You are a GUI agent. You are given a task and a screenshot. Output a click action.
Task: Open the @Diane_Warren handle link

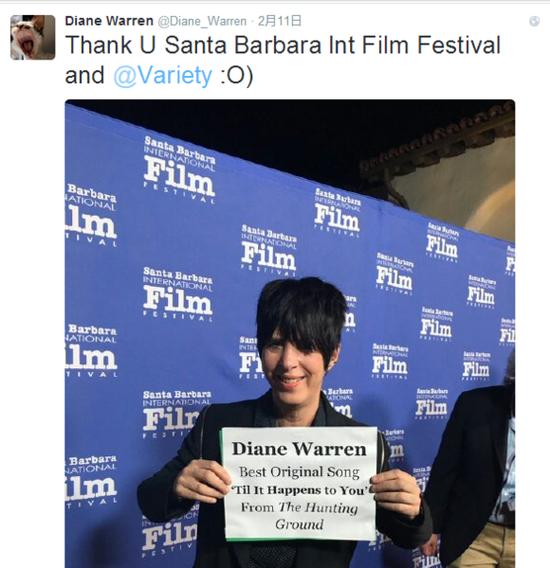[202, 21]
